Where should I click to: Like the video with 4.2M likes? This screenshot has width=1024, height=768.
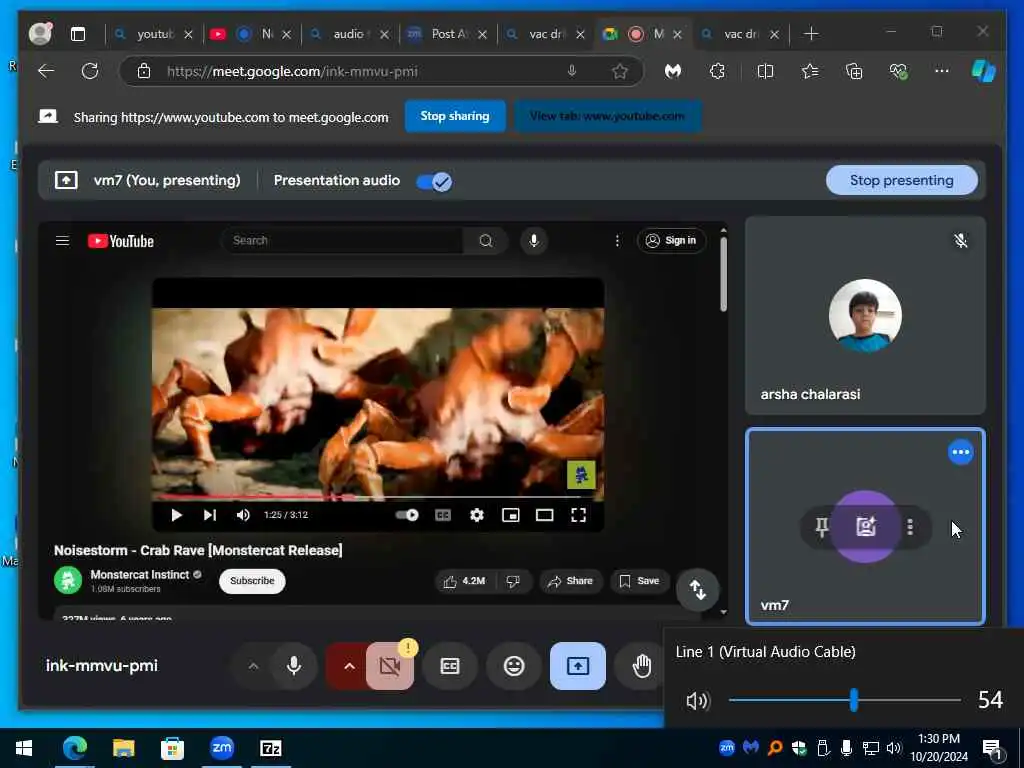pyautogui.click(x=466, y=581)
